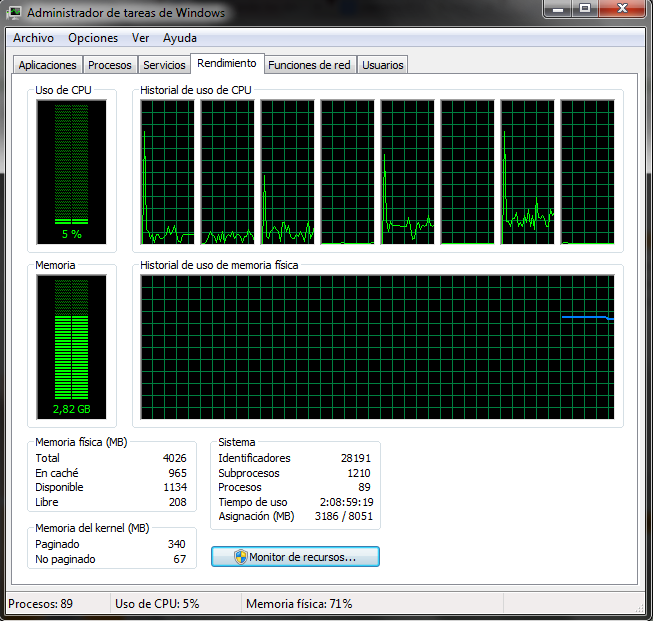Click the seventh CPU core history graph
The image size is (653, 621).
click(527, 172)
